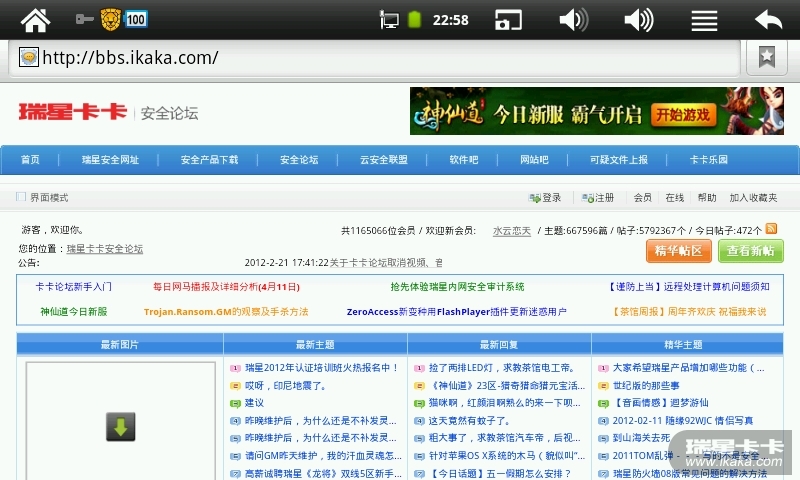Toggle the 界面模式 checkbox
The width and height of the screenshot is (800, 480).
[21, 196]
